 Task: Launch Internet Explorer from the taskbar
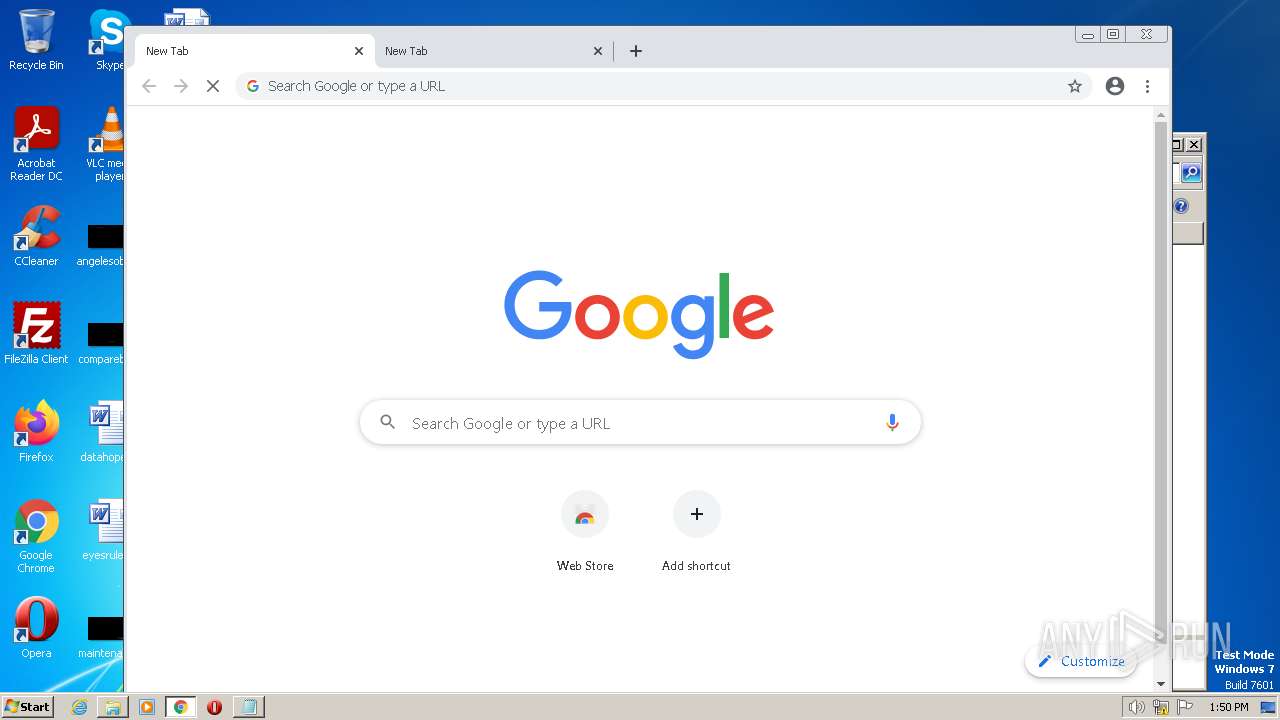click(79, 707)
